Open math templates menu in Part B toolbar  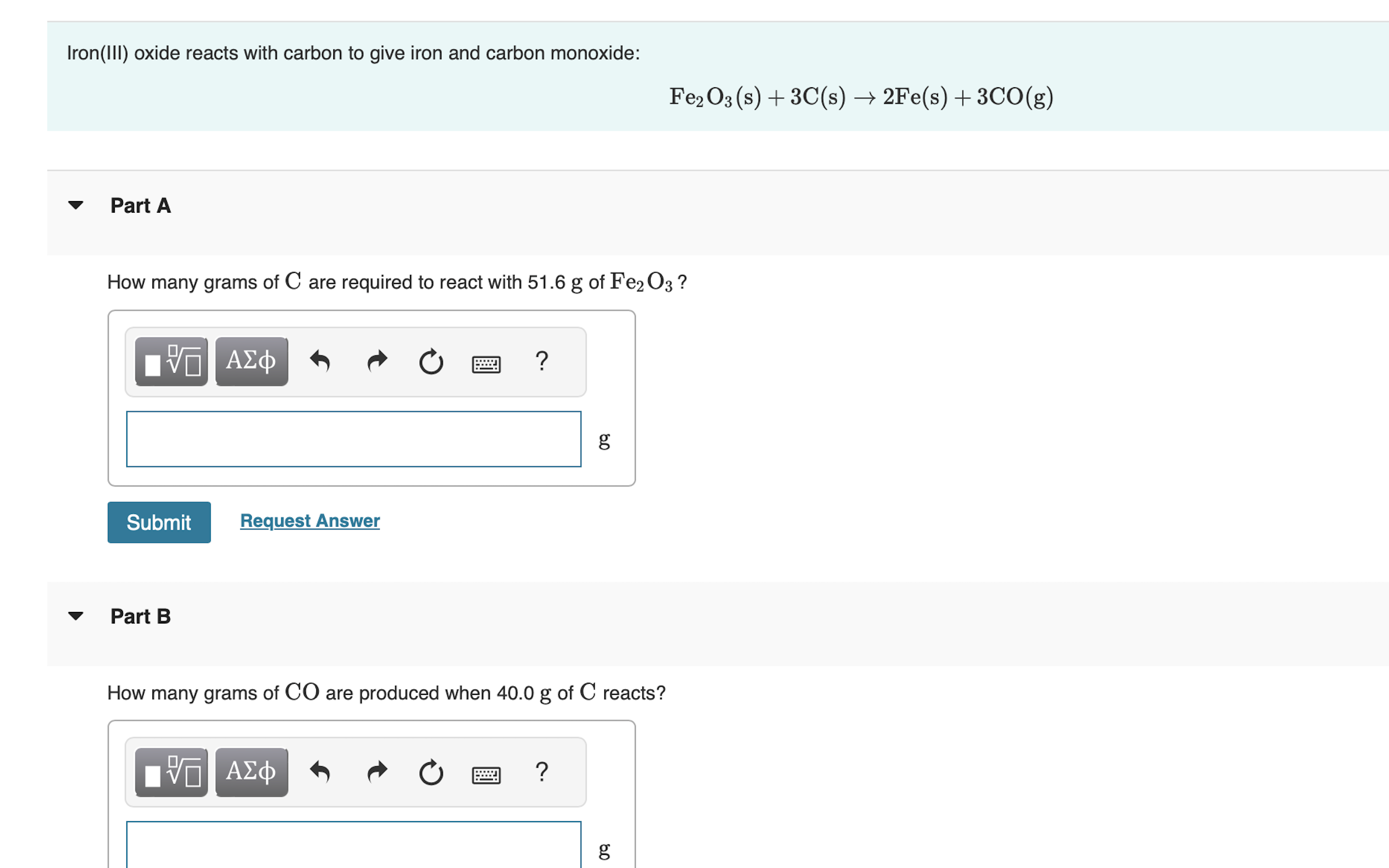[x=170, y=772]
